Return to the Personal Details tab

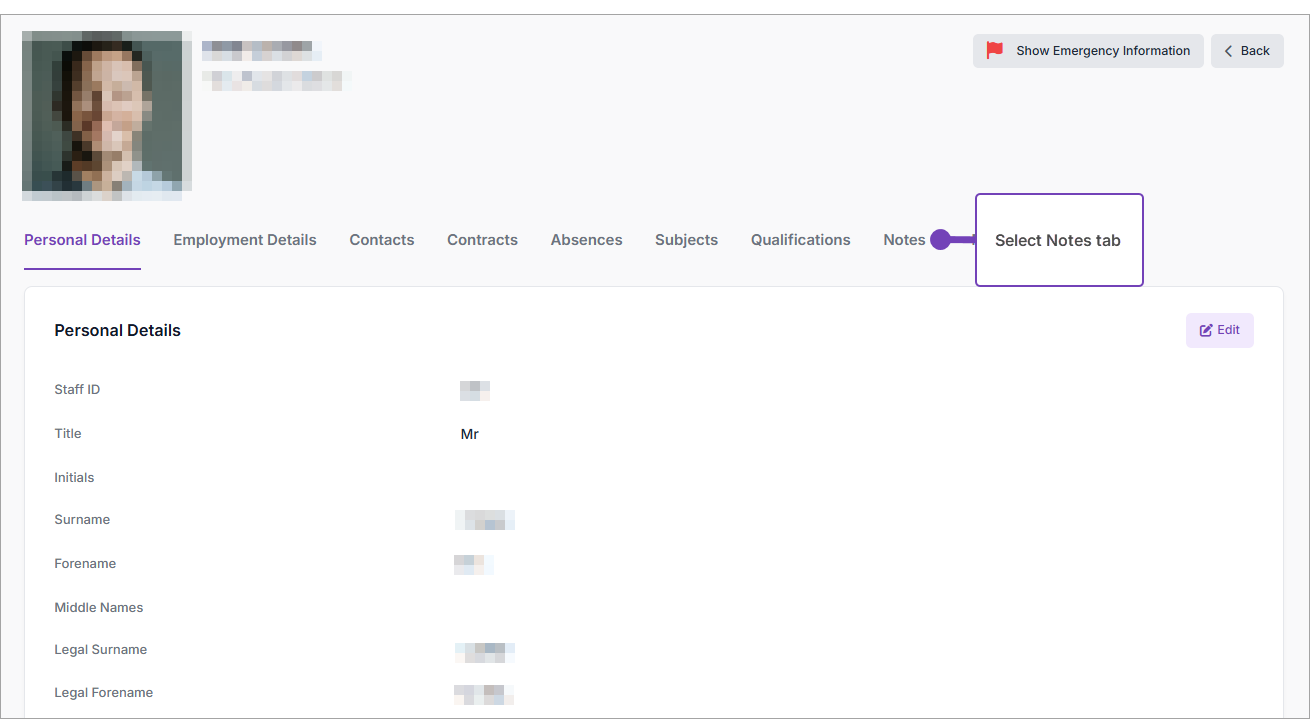(x=82, y=240)
